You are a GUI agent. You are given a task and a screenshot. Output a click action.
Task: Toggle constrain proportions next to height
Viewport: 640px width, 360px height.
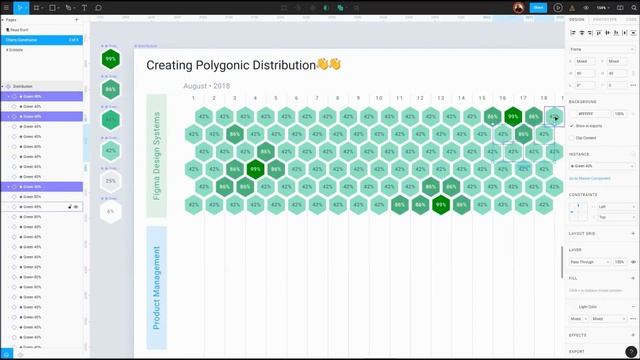click(x=633, y=73)
